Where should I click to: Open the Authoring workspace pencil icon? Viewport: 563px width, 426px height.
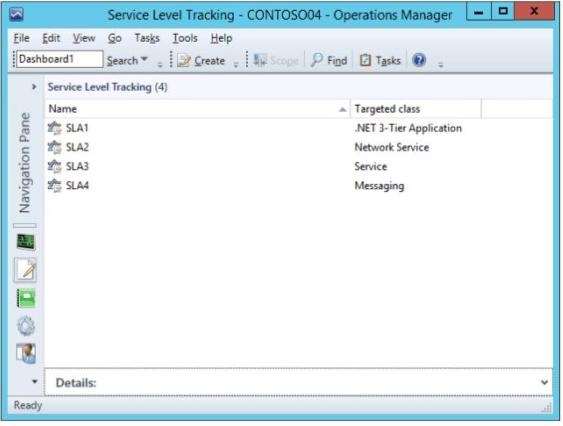pos(25,270)
